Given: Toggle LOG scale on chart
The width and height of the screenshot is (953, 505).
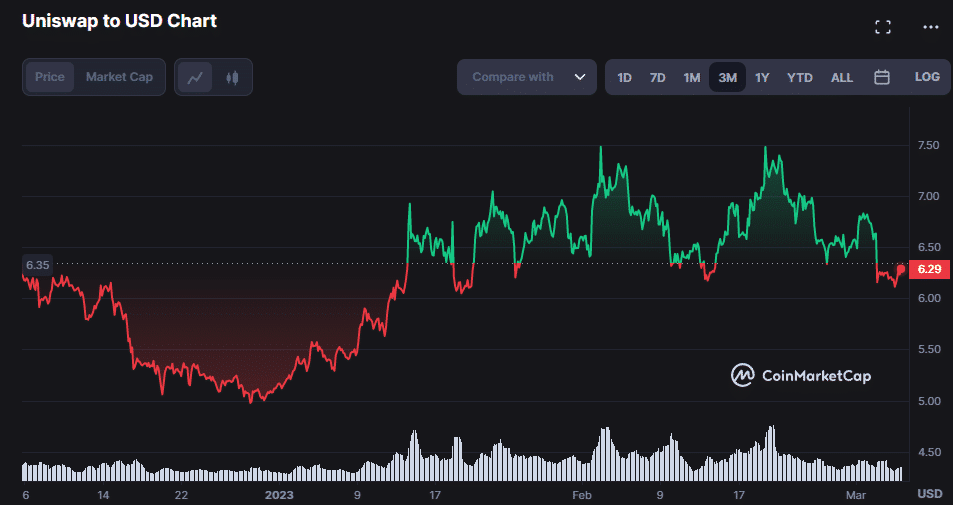Looking at the screenshot, I should [x=927, y=77].
